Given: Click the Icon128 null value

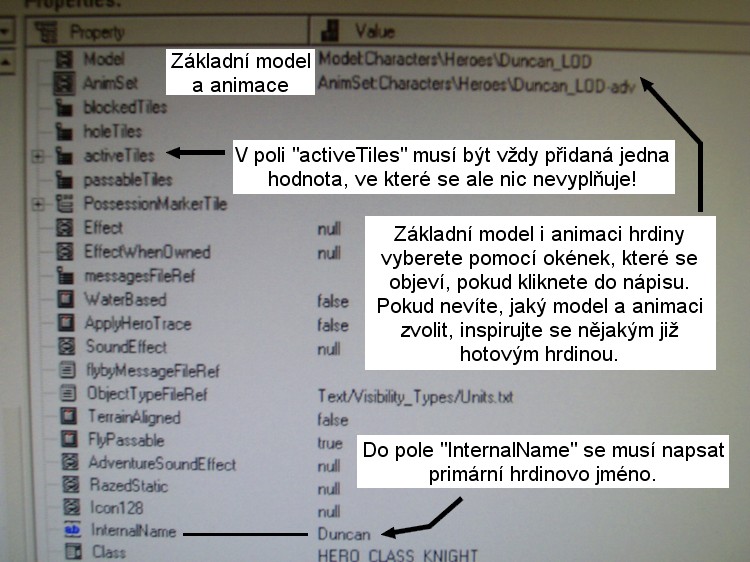Looking at the screenshot, I should click(x=329, y=511).
